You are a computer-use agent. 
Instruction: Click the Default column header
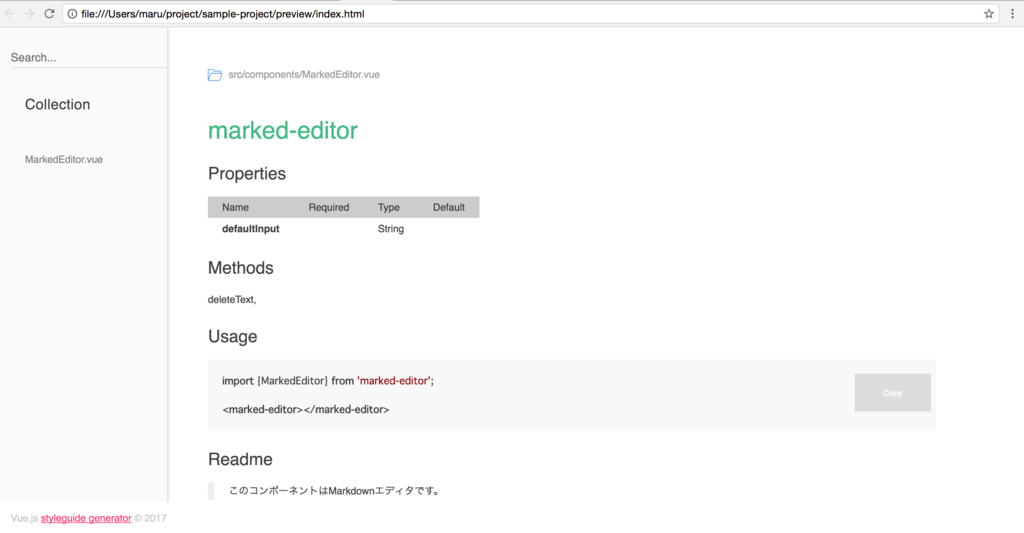449,207
